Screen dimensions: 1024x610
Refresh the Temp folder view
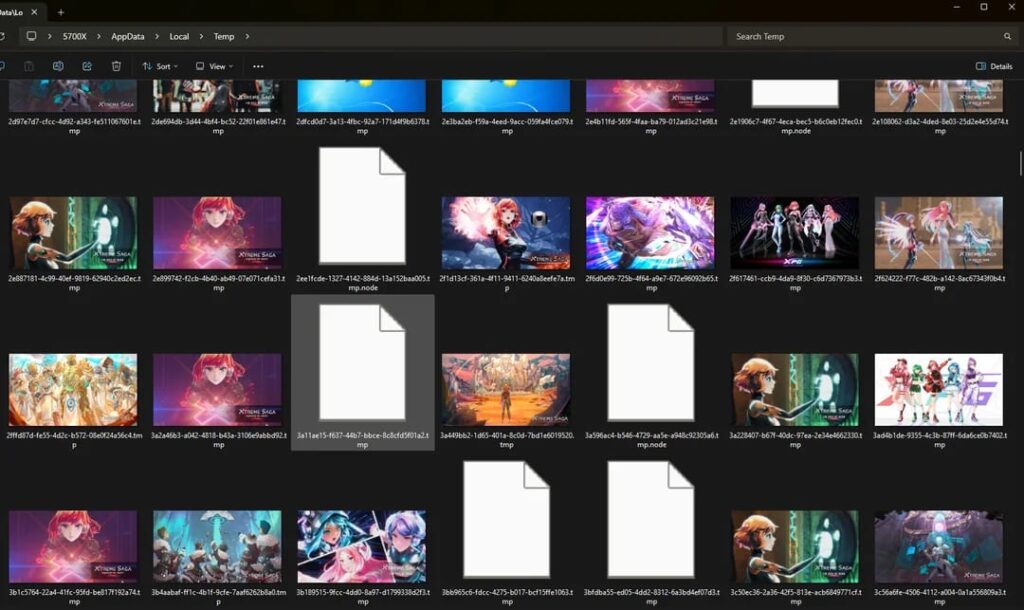3,36
